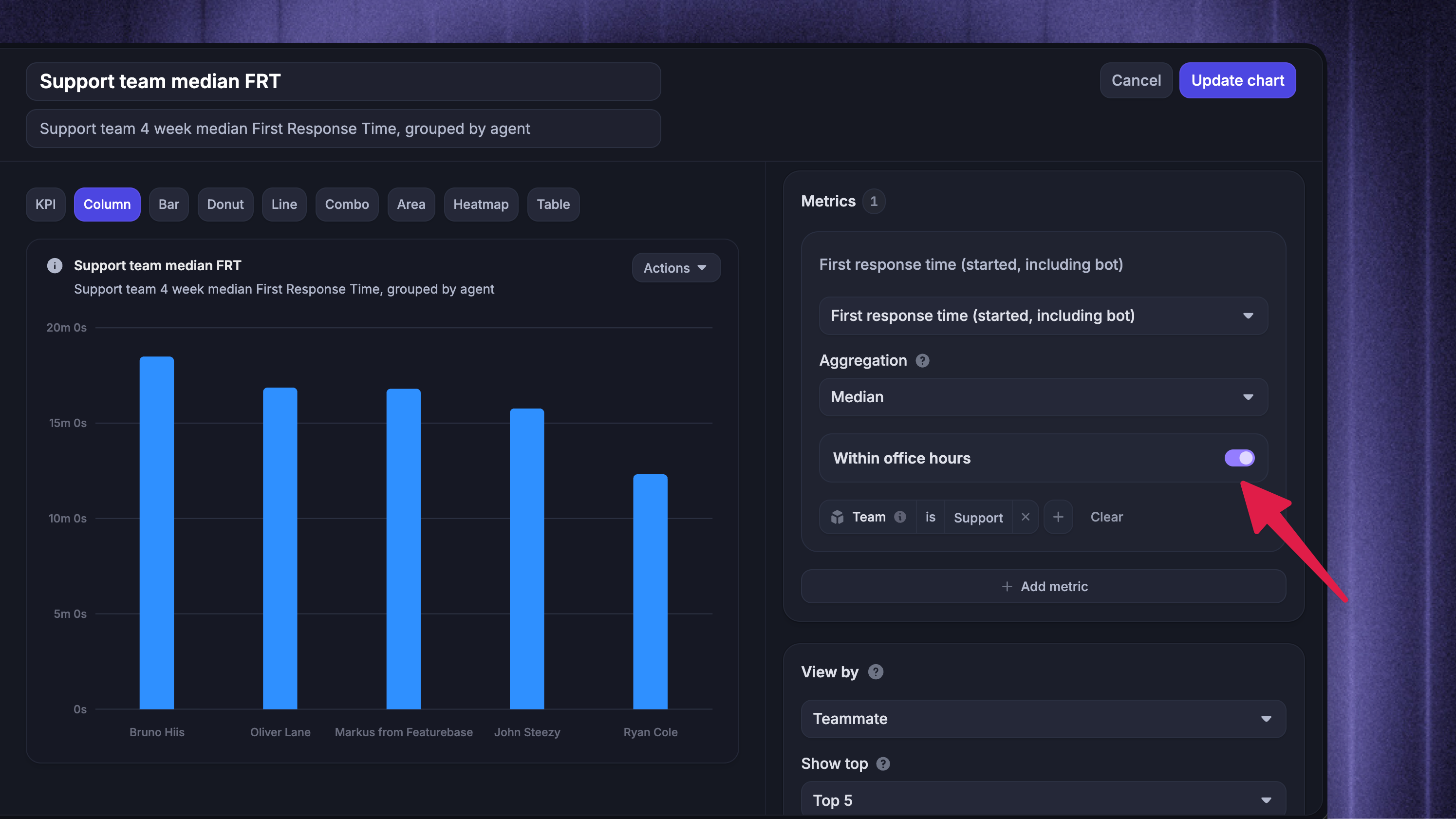Open the View by help icon
The width and height of the screenshot is (1456, 819).
coord(876,672)
